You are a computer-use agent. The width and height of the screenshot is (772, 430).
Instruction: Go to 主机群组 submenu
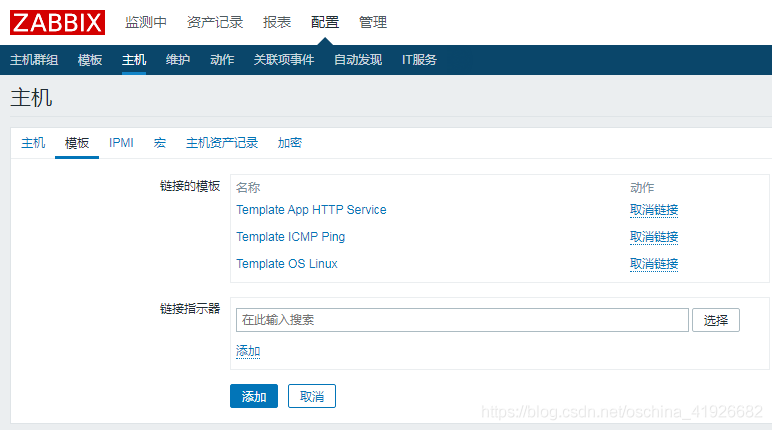tap(34, 60)
